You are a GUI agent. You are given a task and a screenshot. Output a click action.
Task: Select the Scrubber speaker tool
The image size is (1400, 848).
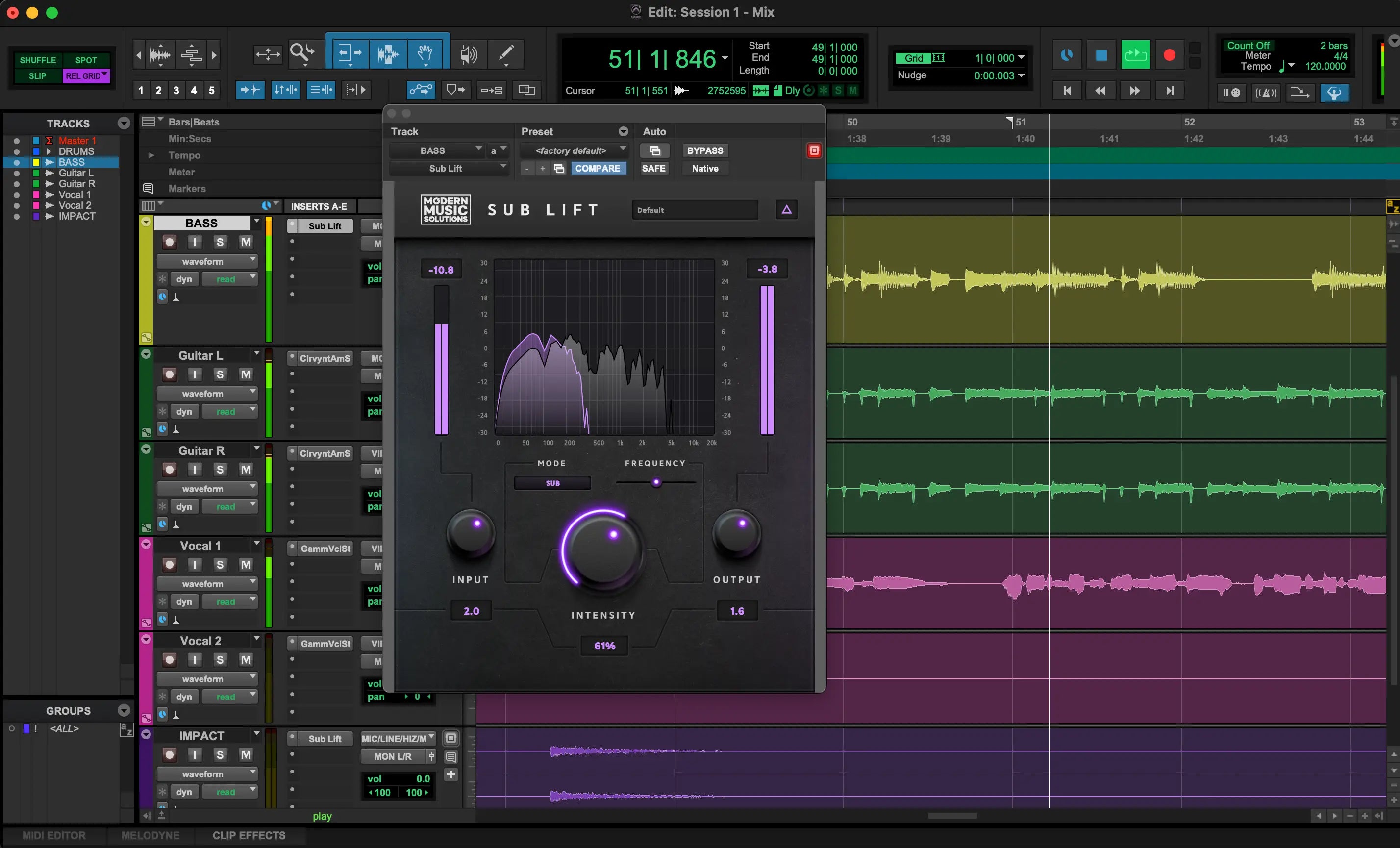468,54
